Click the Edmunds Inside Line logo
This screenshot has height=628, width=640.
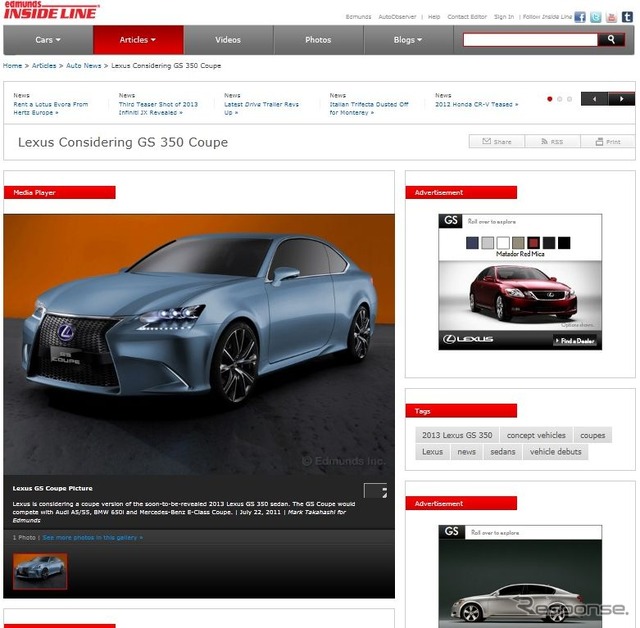(51, 10)
